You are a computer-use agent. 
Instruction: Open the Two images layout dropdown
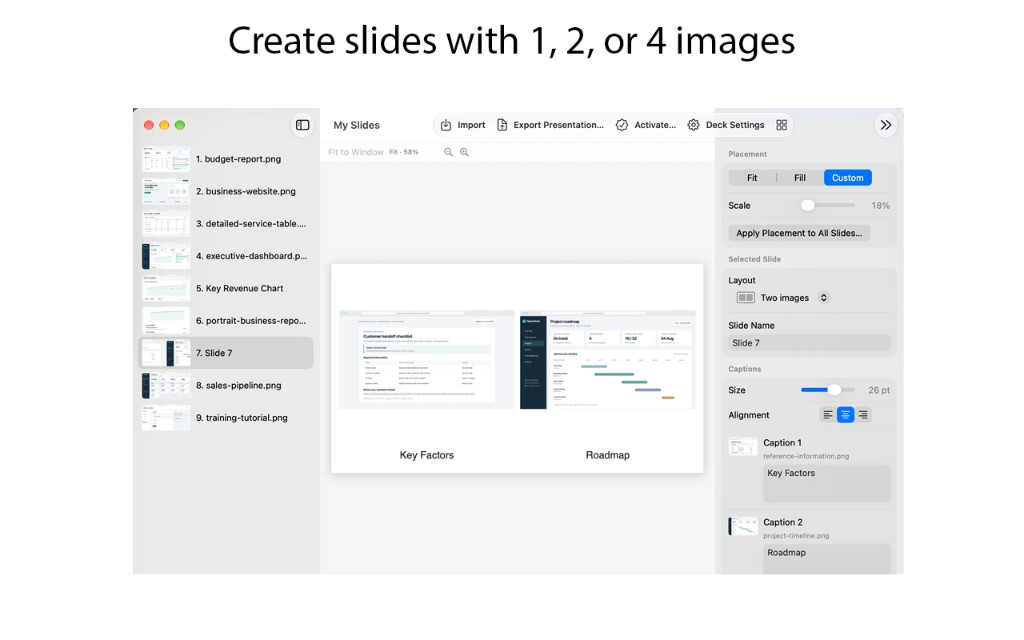pos(783,298)
